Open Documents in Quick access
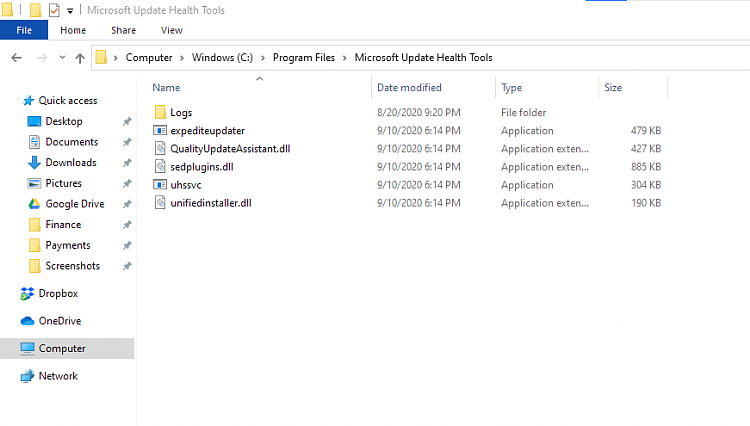This screenshot has height=426, width=750. pos(72,142)
